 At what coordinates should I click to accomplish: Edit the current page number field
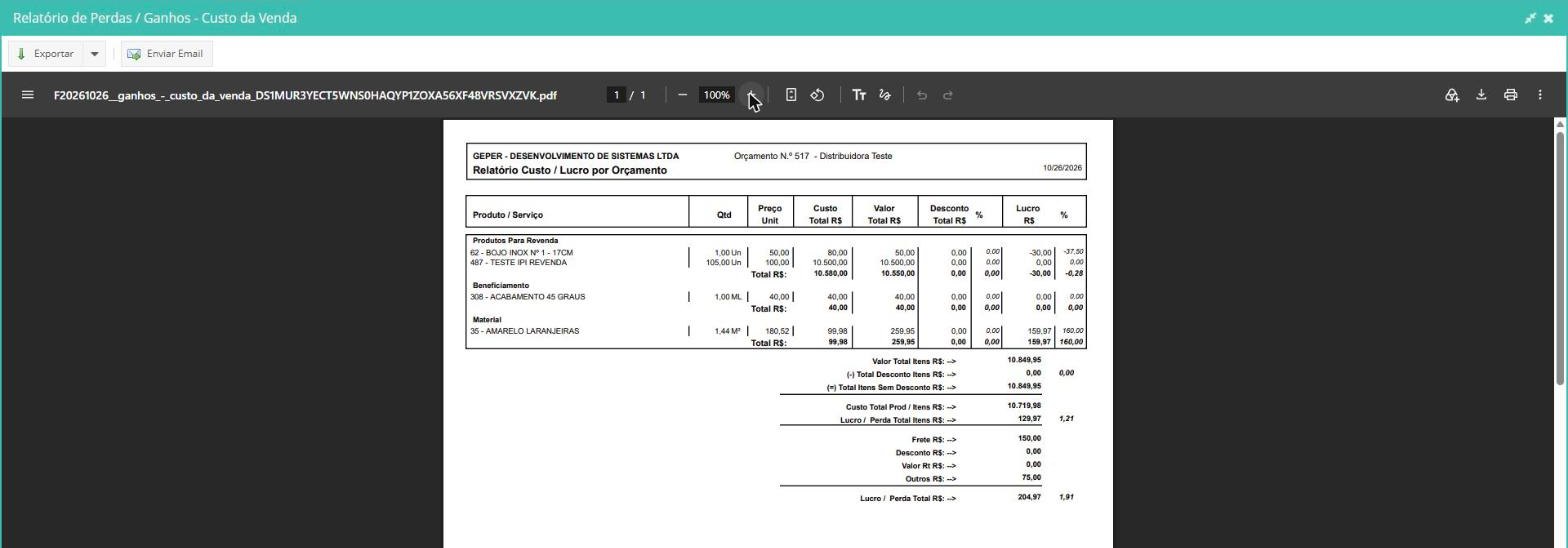617,95
